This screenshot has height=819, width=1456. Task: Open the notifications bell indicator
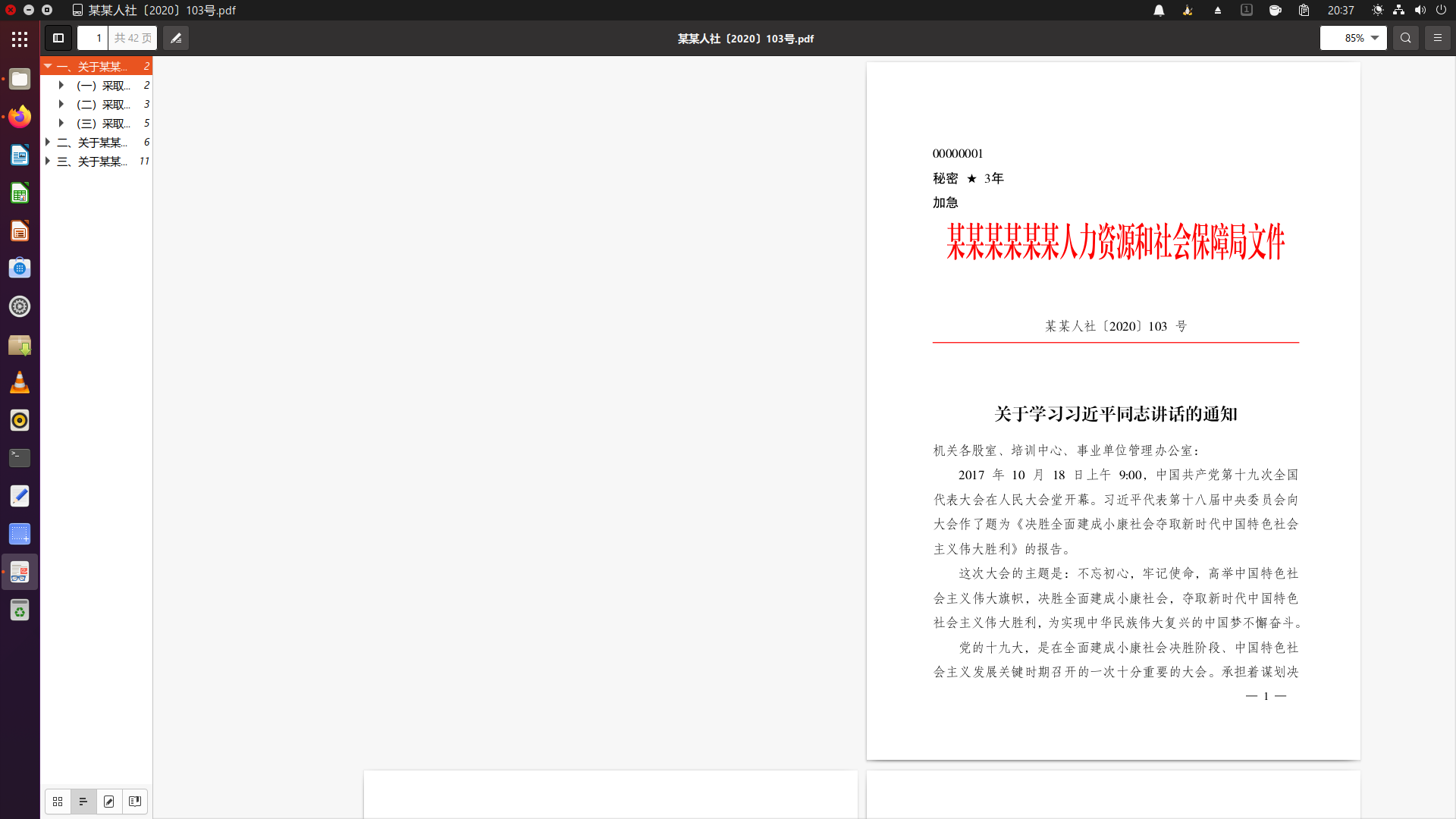1159,10
